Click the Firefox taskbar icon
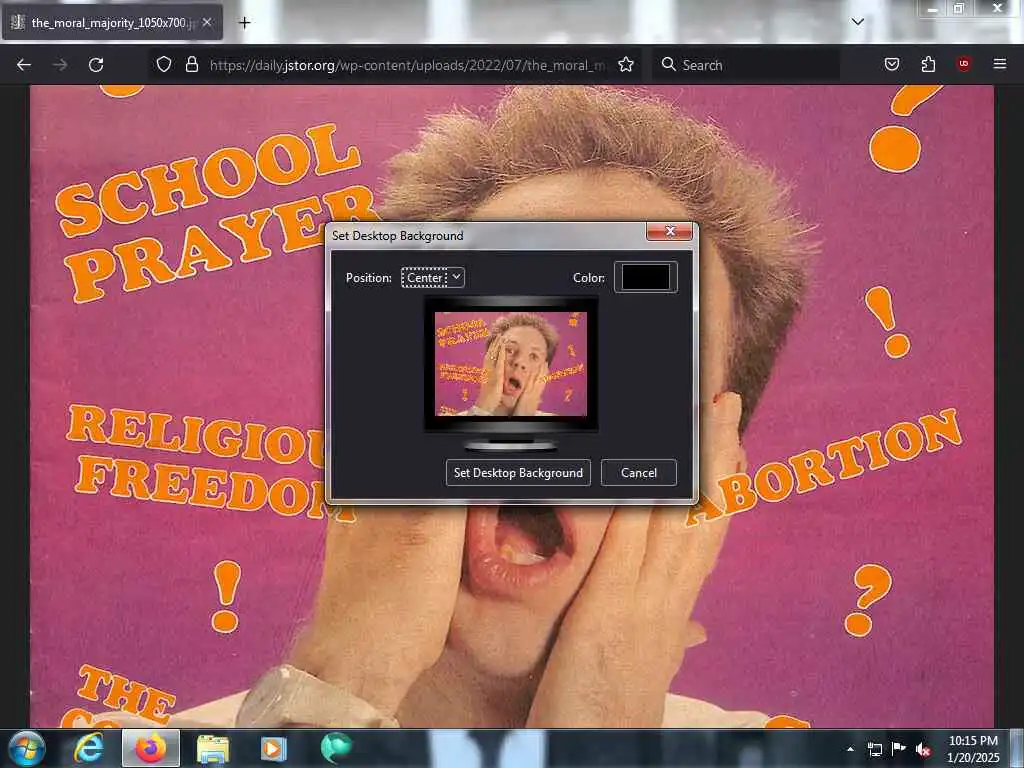This screenshot has width=1024, height=768. (151, 748)
